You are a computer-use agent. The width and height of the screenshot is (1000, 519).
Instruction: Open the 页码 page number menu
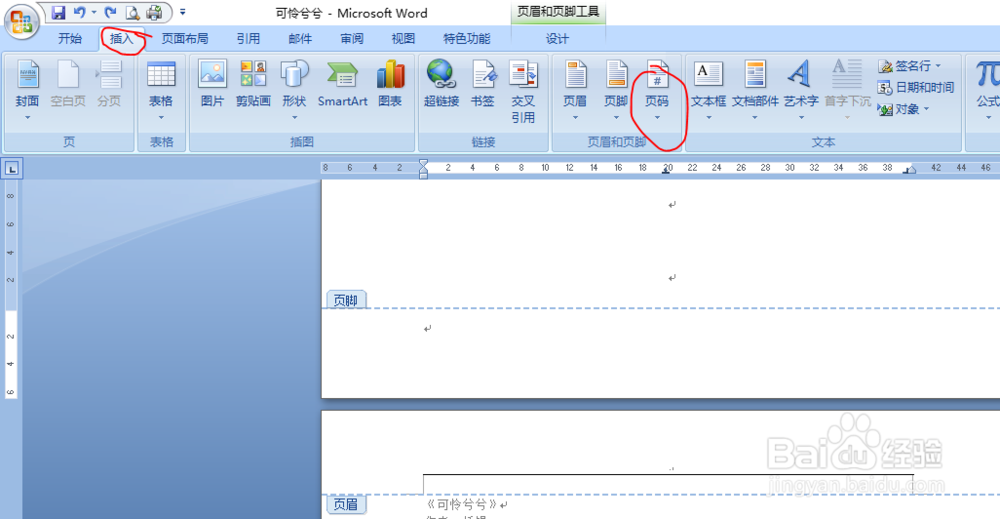point(657,89)
